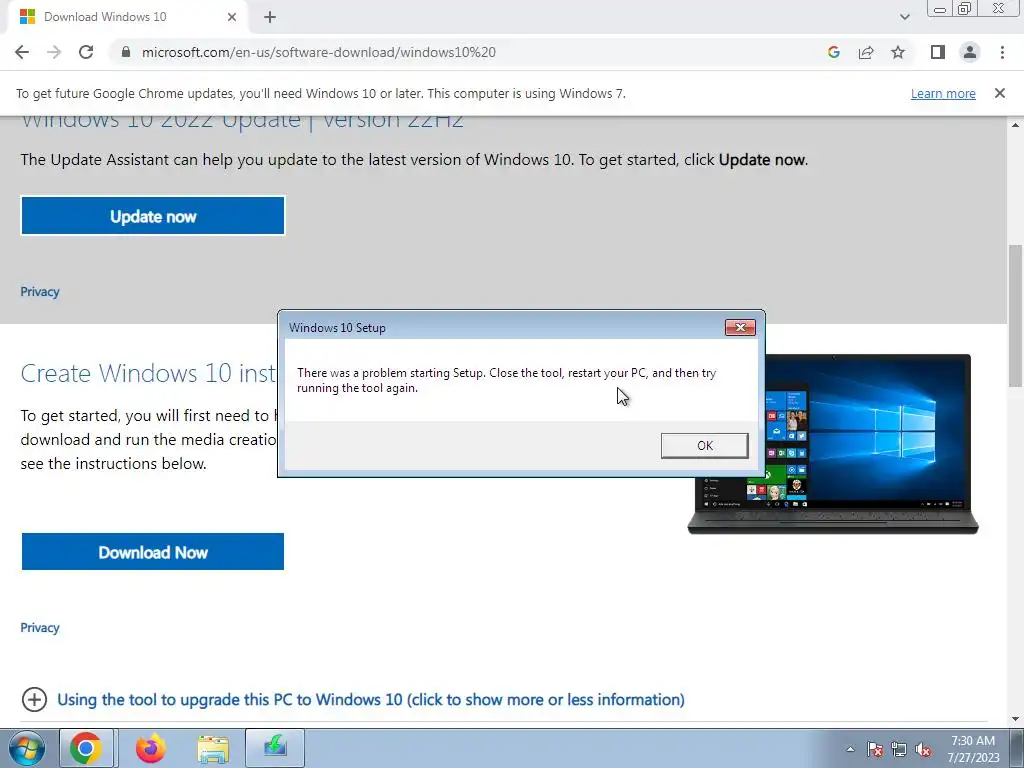This screenshot has height=768, width=1024.
Task: Open the Windows Start button
Action: [26, 748]
